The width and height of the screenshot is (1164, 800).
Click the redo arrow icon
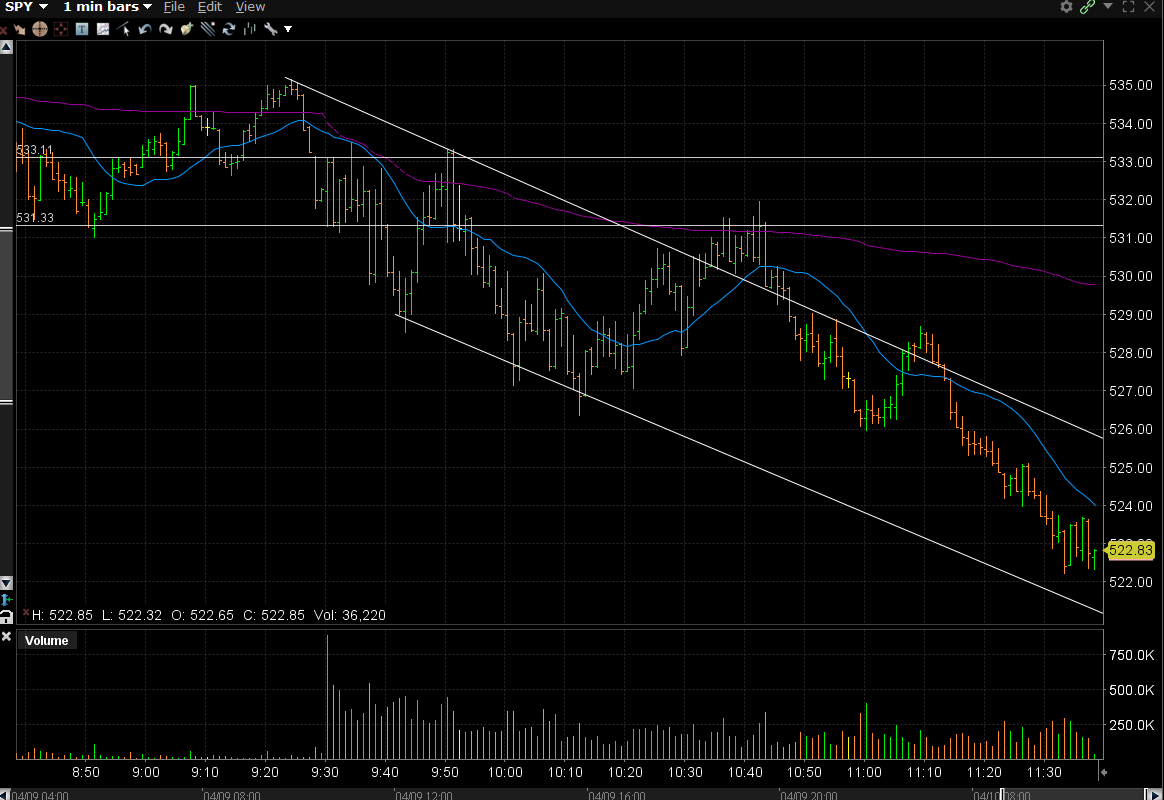[x=166, y=29]
